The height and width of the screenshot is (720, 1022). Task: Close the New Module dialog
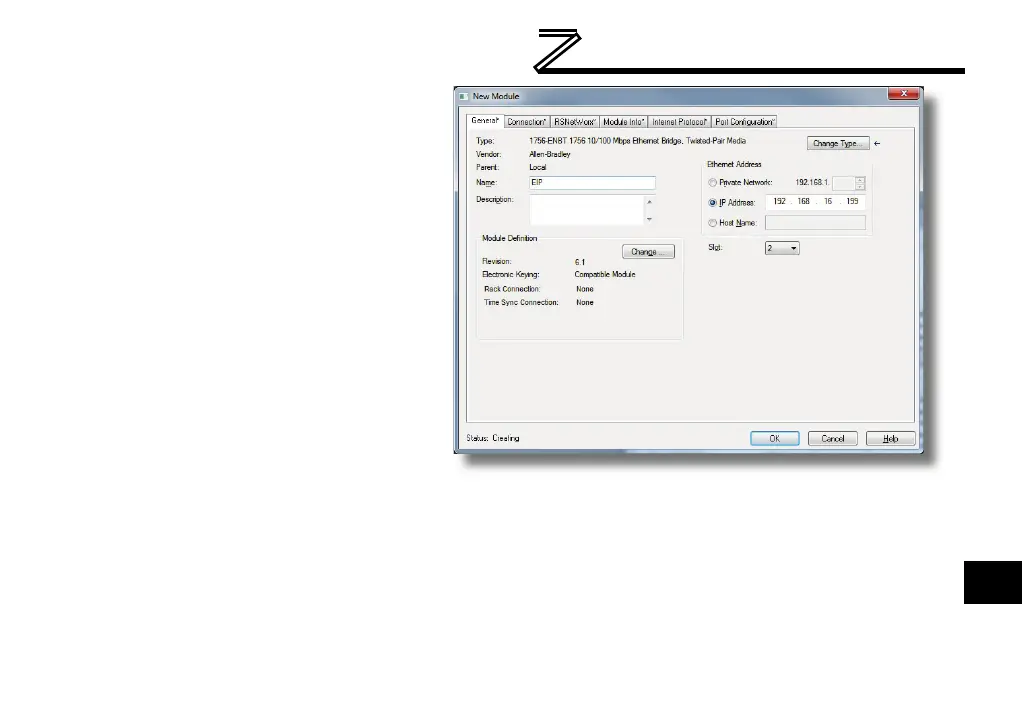click(x=903, y=94)
